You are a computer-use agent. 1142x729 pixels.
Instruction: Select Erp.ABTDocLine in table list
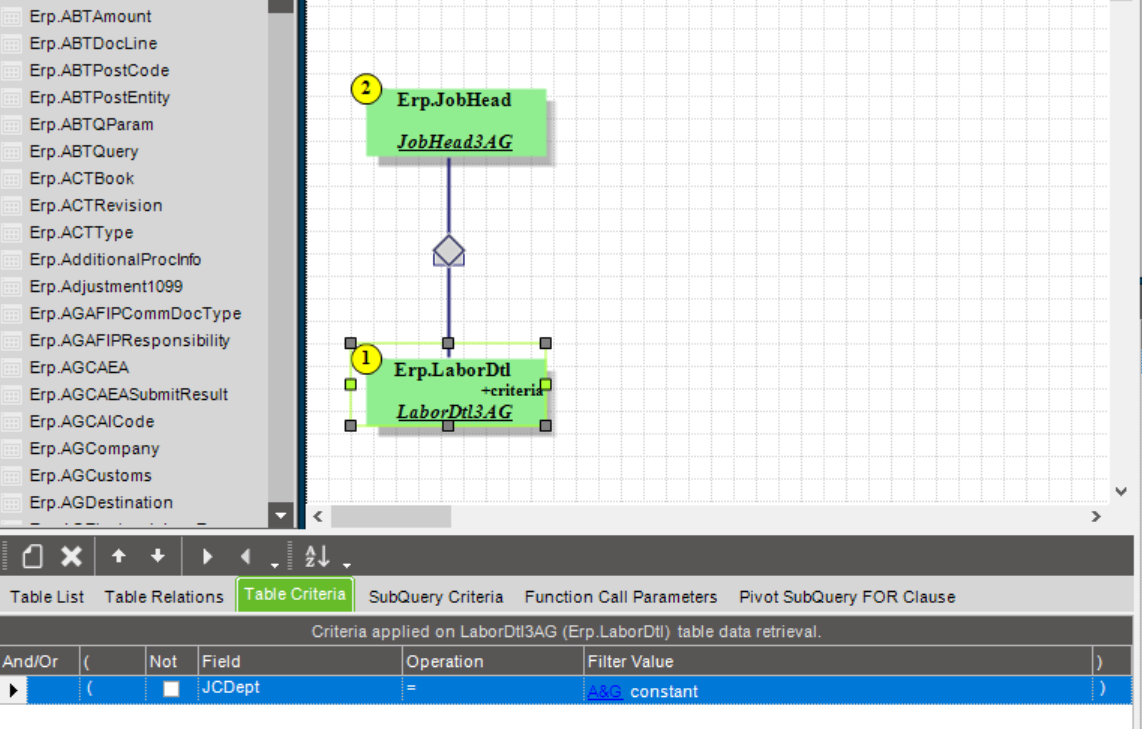[93, 43]
